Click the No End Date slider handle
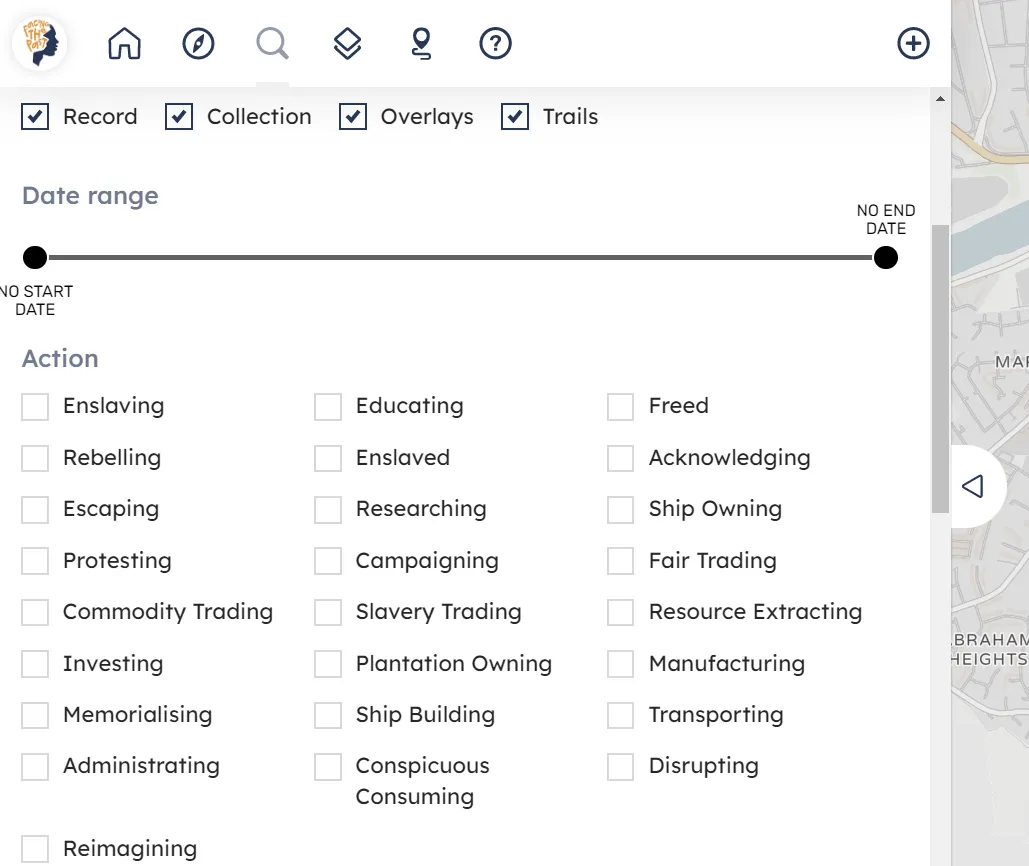Image resolution: width=1029 pixels, height=866 pixels. (885, 259)
